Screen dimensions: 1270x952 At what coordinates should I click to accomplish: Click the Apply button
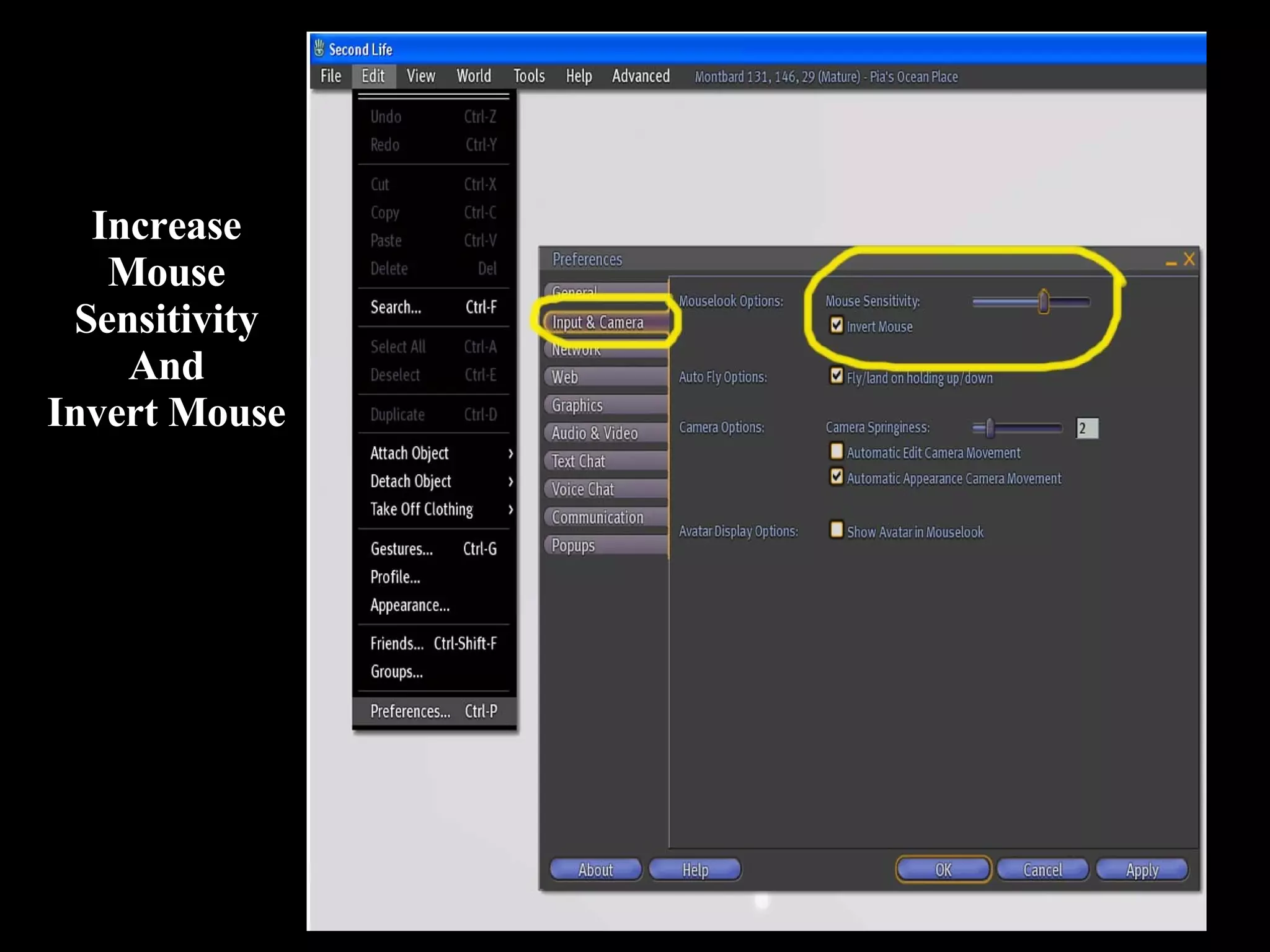(x=1142, y=870)
